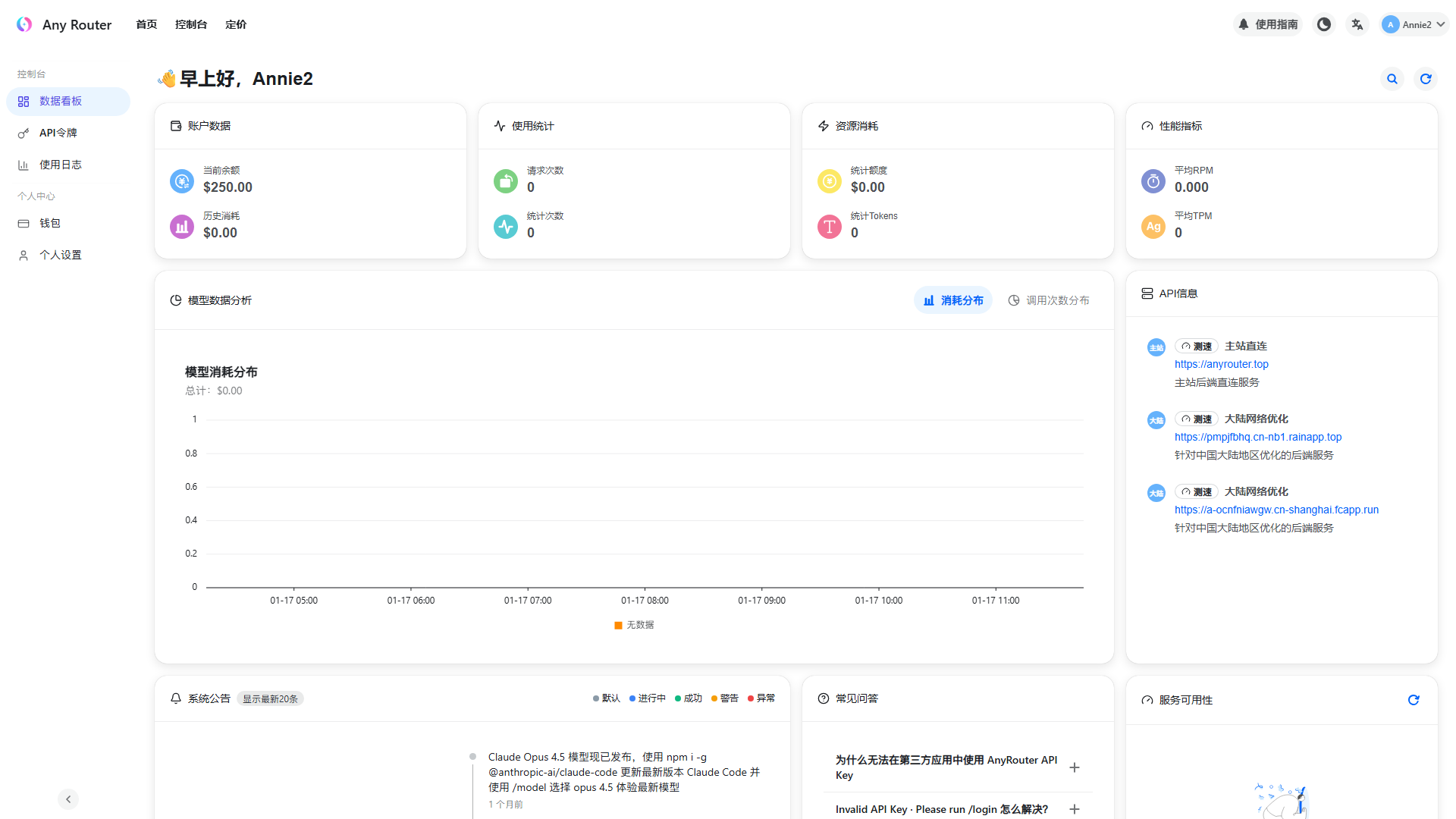Expand the AnyRouter API Key FAQ
The height and width of the screenshot is (819, 1456).
tap(1075, 767)
